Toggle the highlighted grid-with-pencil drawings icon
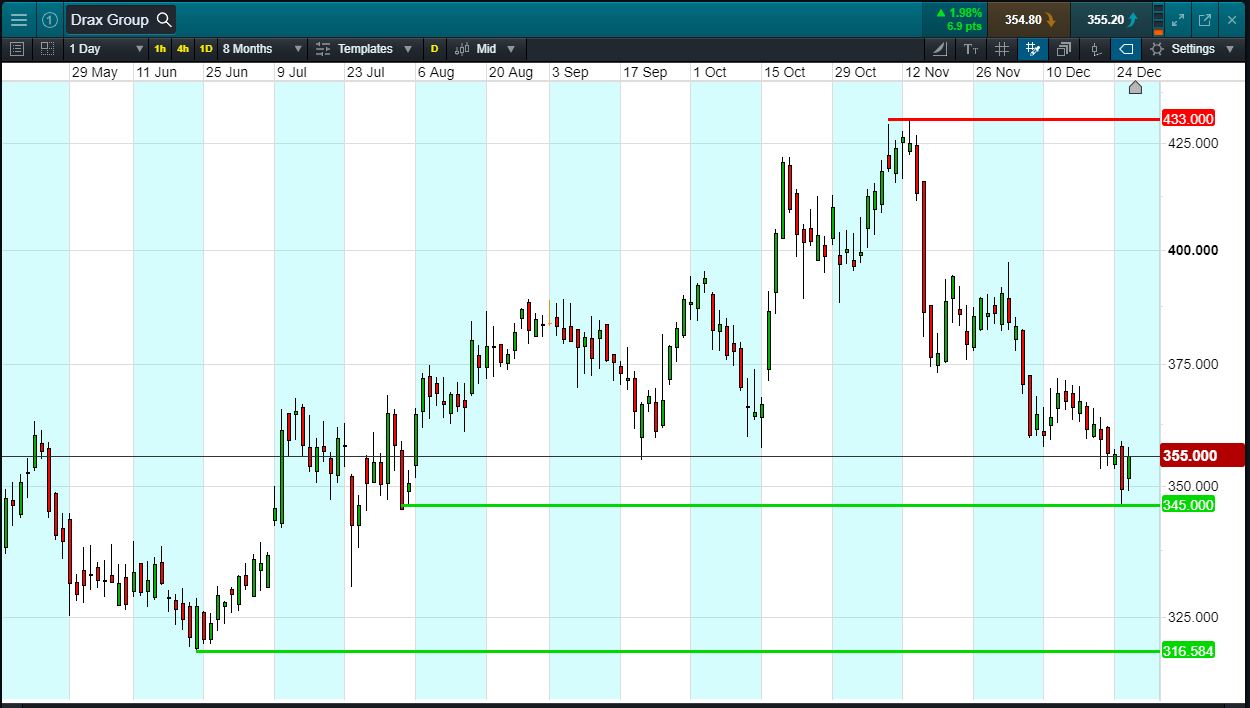The height and width of the screenshot is (708, 1250). pyautogui.click(x=1033, y=48)
